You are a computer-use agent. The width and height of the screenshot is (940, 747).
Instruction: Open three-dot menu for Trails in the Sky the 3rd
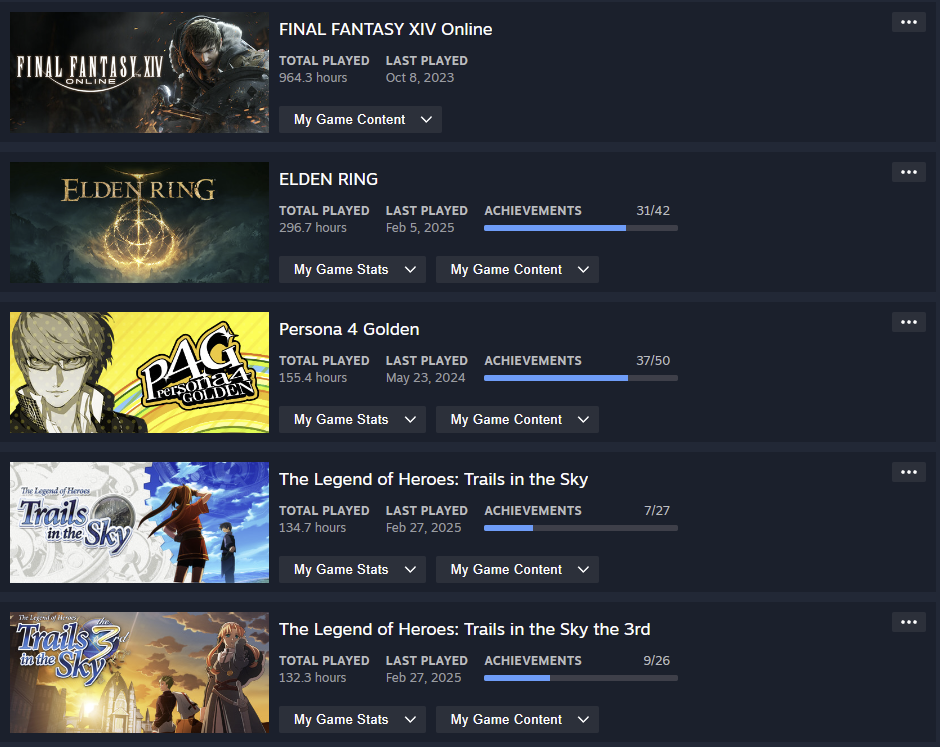pos(909,622)
